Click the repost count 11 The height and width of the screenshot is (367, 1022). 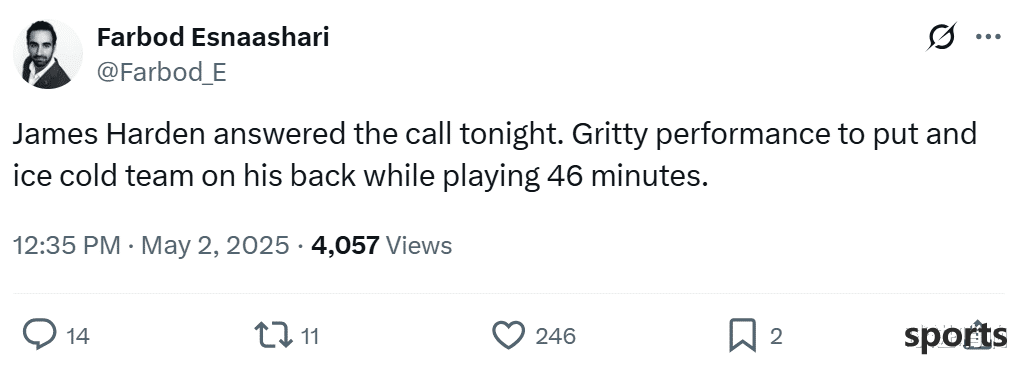click(310, 336)
